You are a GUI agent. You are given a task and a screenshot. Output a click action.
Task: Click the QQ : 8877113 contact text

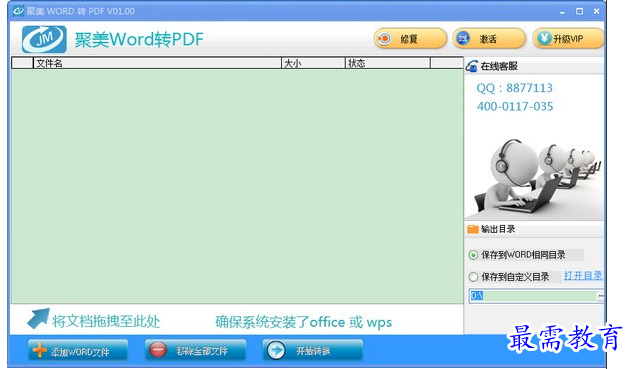pyautogui.click(x=514, y=88)
